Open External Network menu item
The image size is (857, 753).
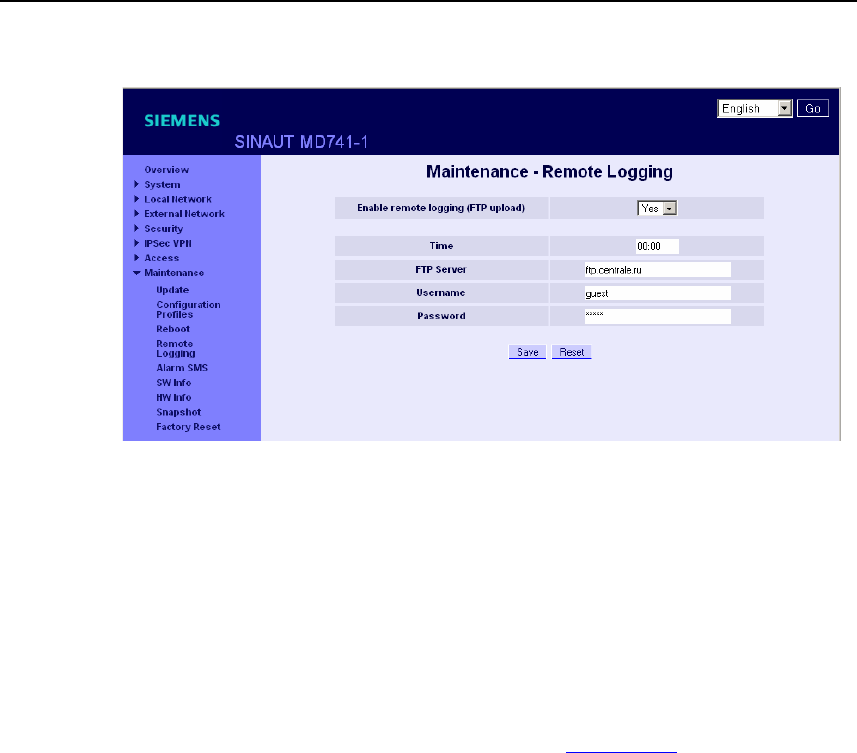click(184, 214)
